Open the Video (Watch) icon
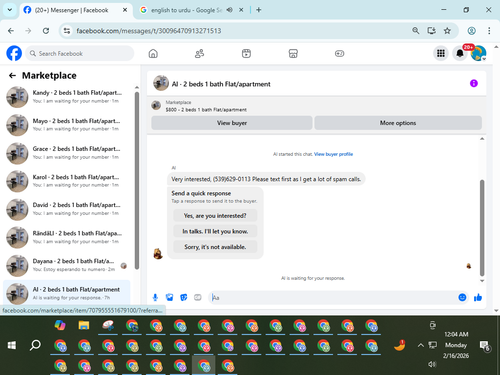 click(x=246, y=53)
